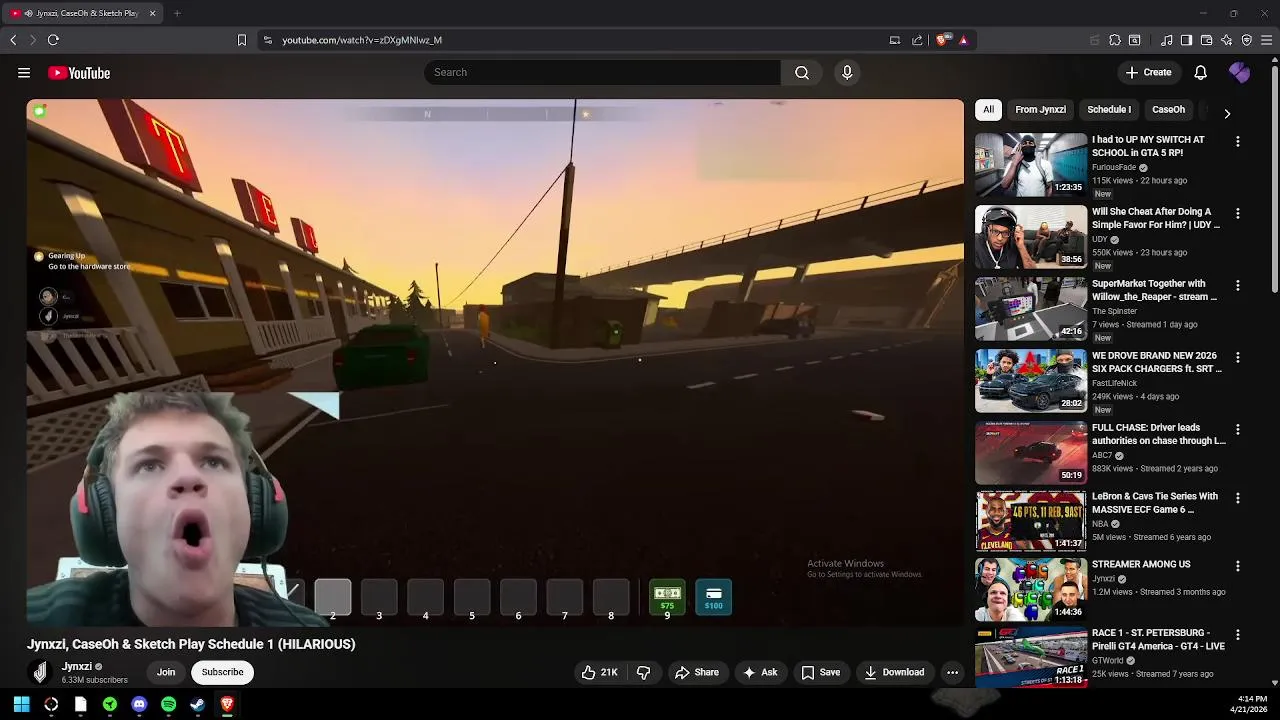Share the video
Image resolution: width=1280 pixels, height=720 pixels.
point(697,672)
